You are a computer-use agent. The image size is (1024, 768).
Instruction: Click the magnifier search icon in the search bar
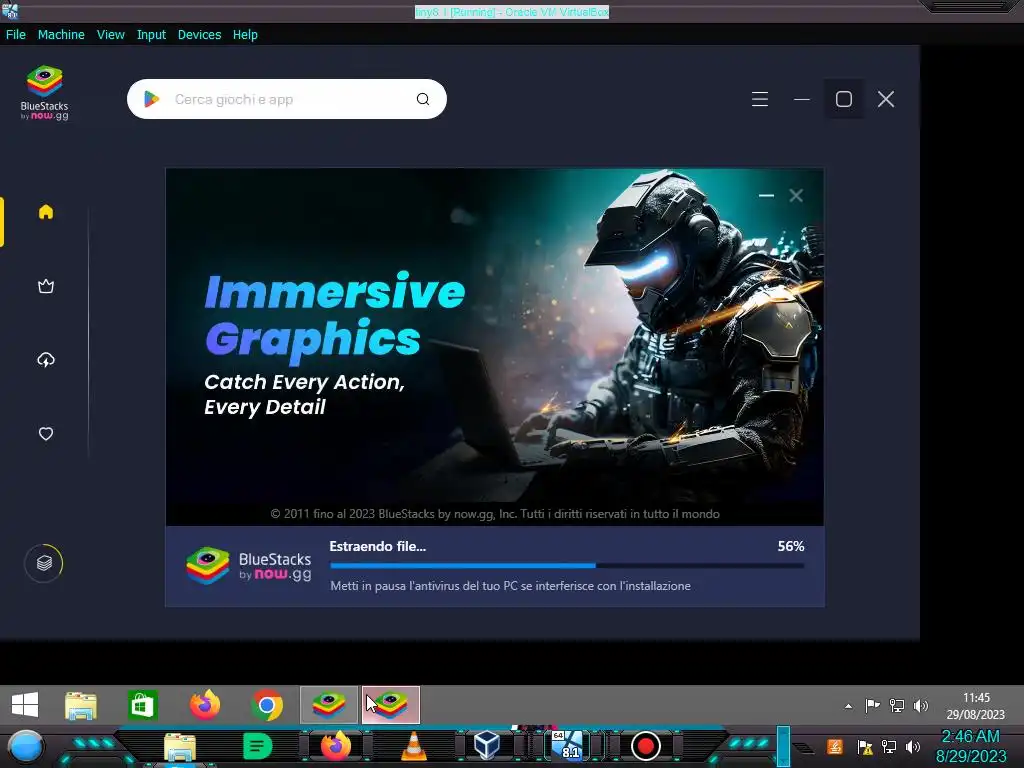pyautogui.click(x=423, y=99)
